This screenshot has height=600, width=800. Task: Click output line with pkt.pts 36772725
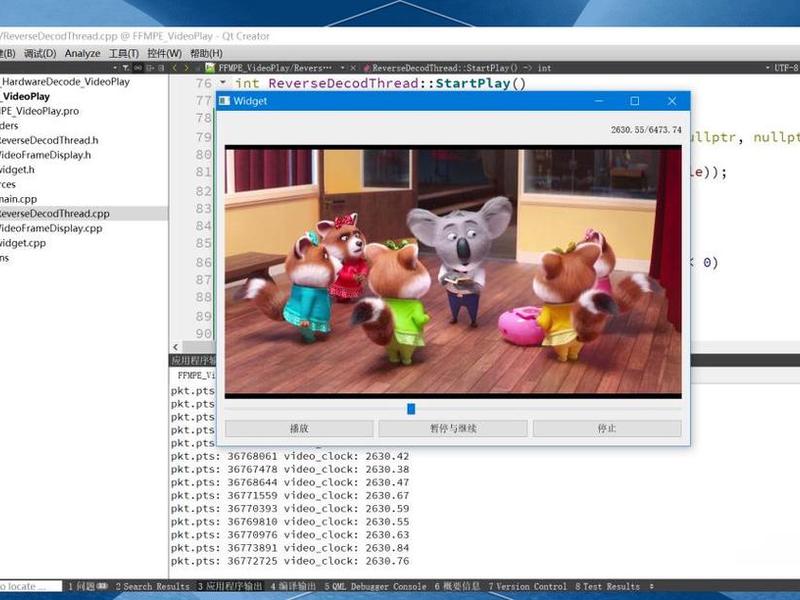click(290, 561)
